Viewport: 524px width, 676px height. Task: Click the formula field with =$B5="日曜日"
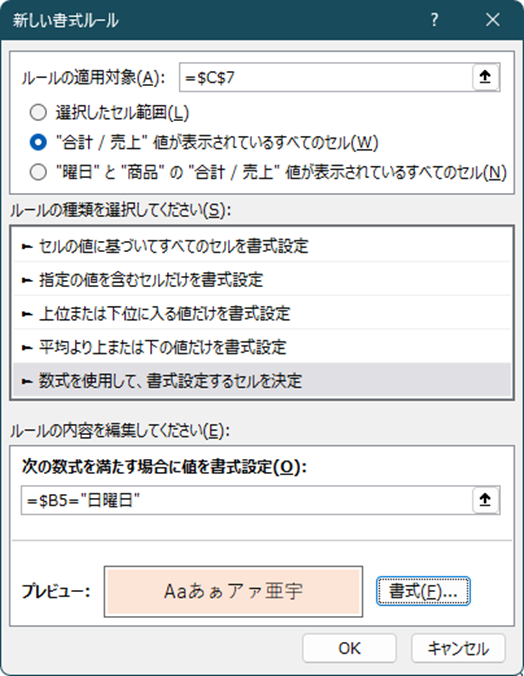click(247, 500)
